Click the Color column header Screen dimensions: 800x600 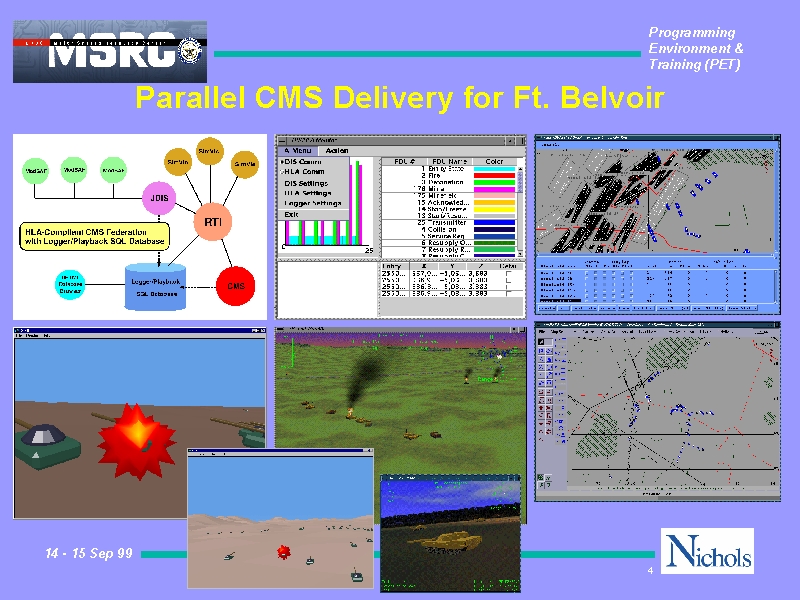[x=494, y=161]
